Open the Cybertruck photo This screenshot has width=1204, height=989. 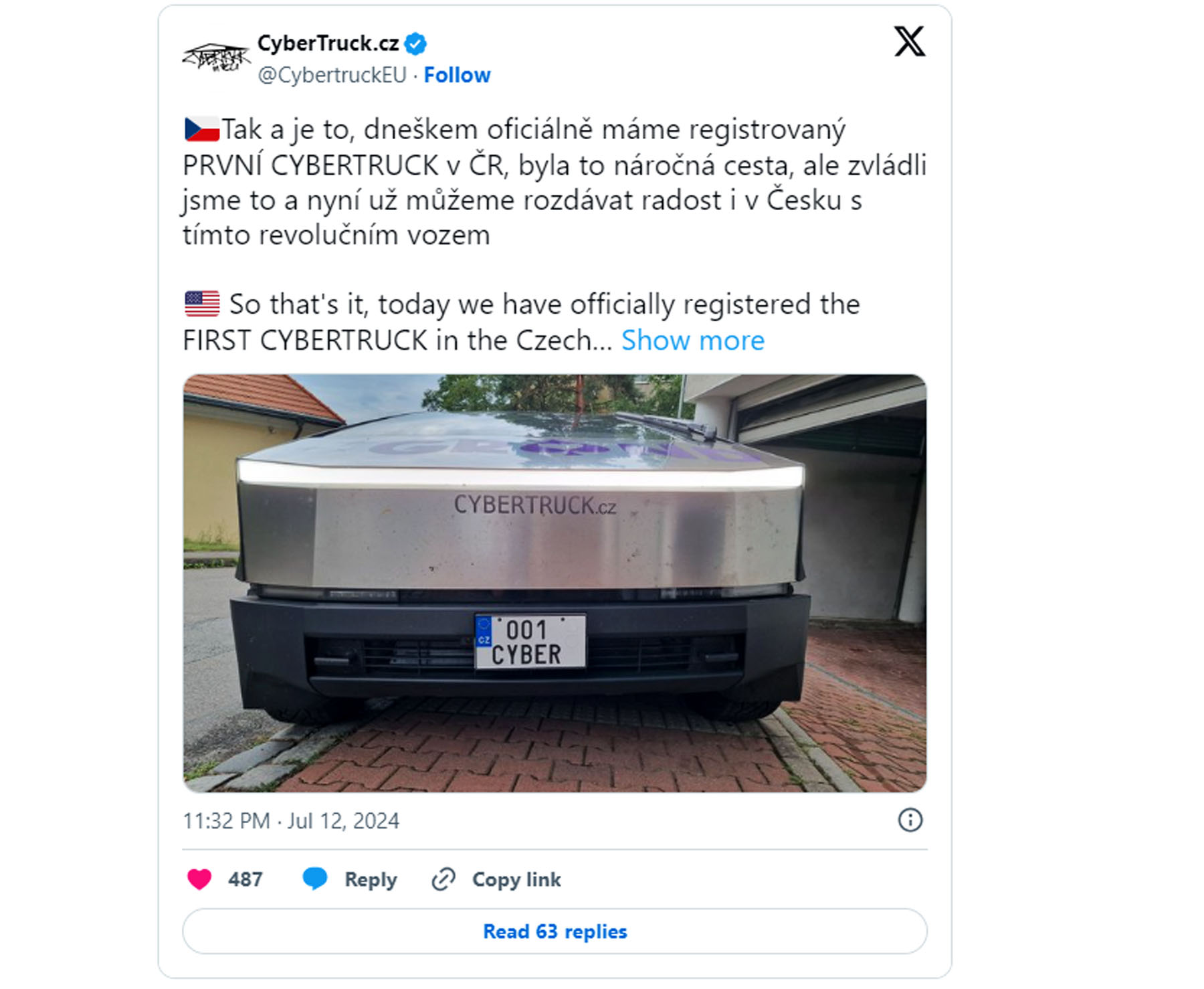click(x=555, y=583)
